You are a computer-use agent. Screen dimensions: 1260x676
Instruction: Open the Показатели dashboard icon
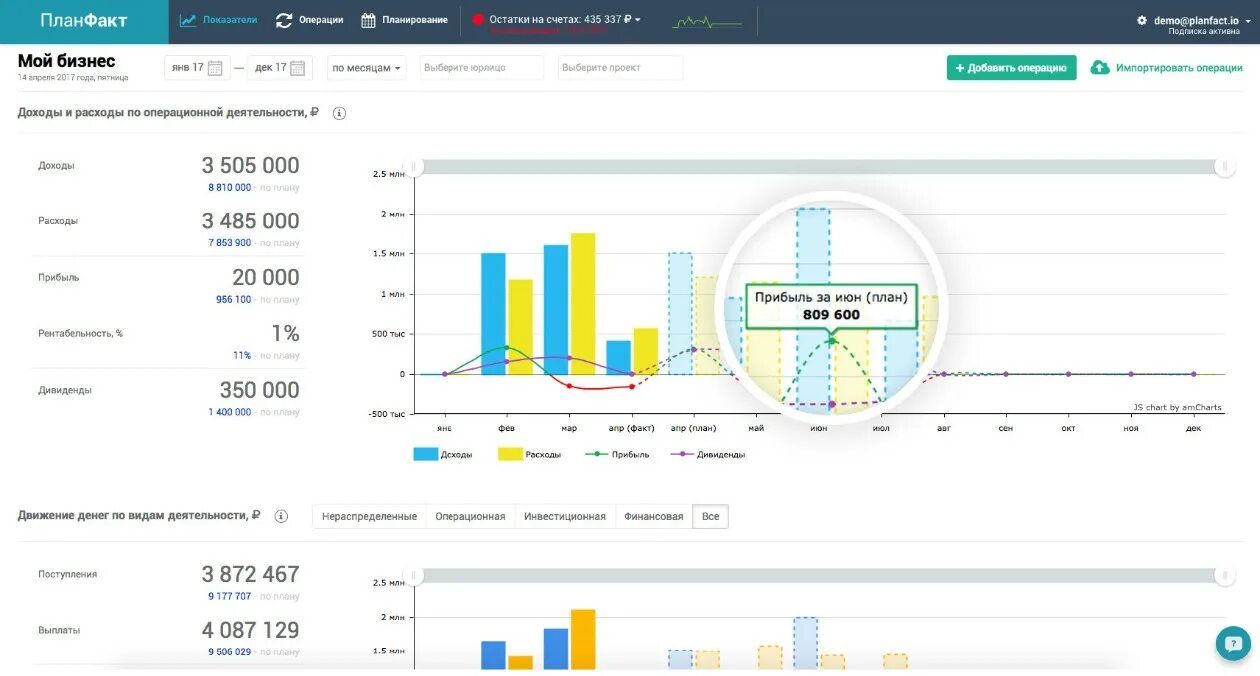click(x=186, y=19)
